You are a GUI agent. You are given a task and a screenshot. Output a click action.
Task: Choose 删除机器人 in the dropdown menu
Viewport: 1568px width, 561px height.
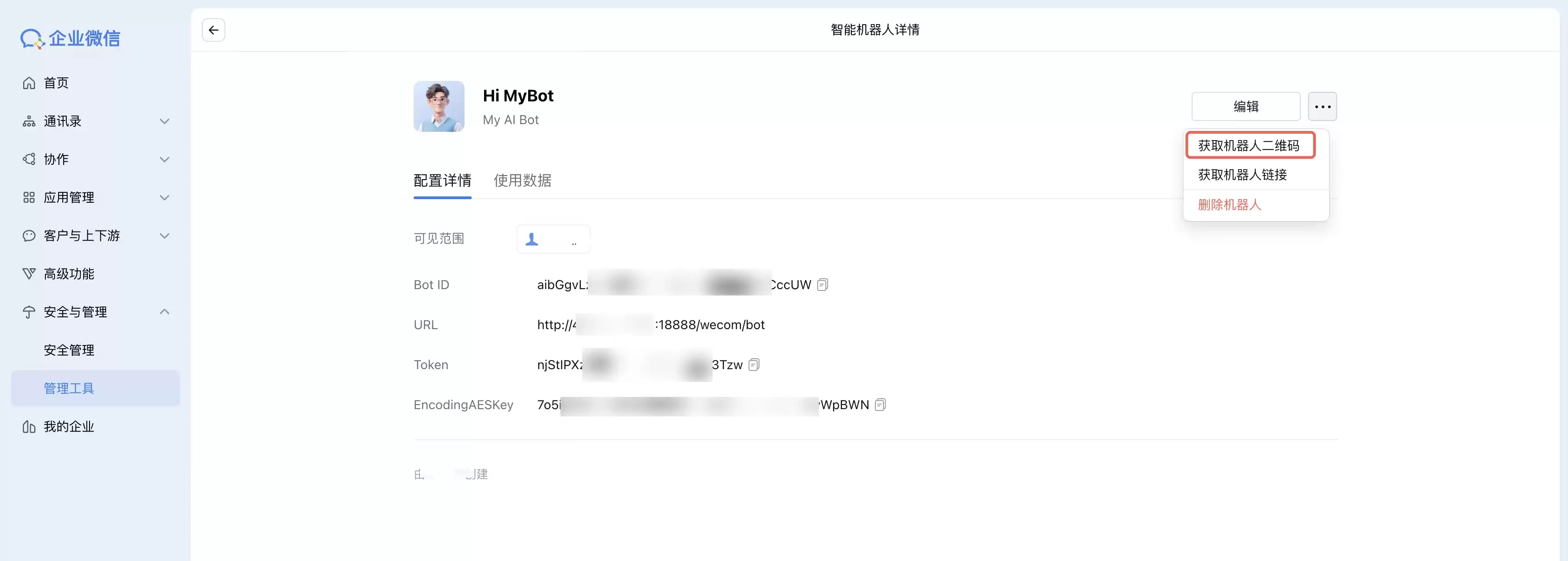tap(1229, 205)
